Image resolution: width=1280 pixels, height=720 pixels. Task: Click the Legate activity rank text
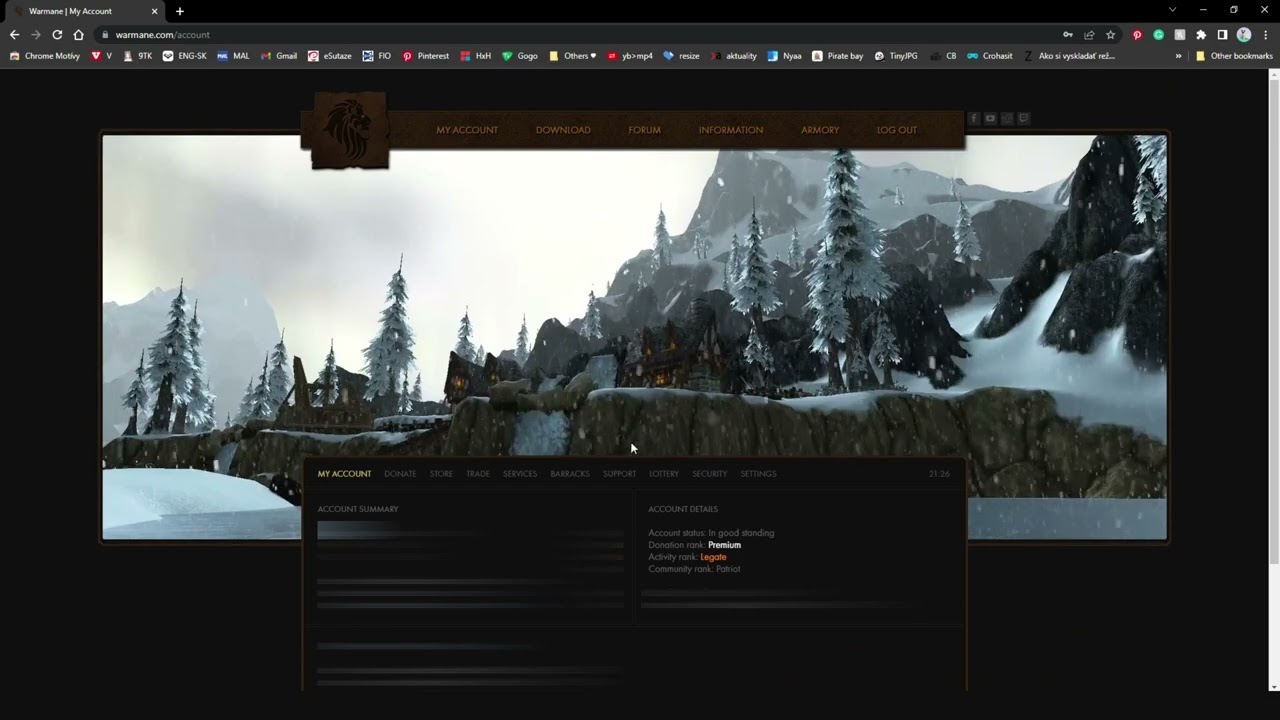click(x=713, y=557)
